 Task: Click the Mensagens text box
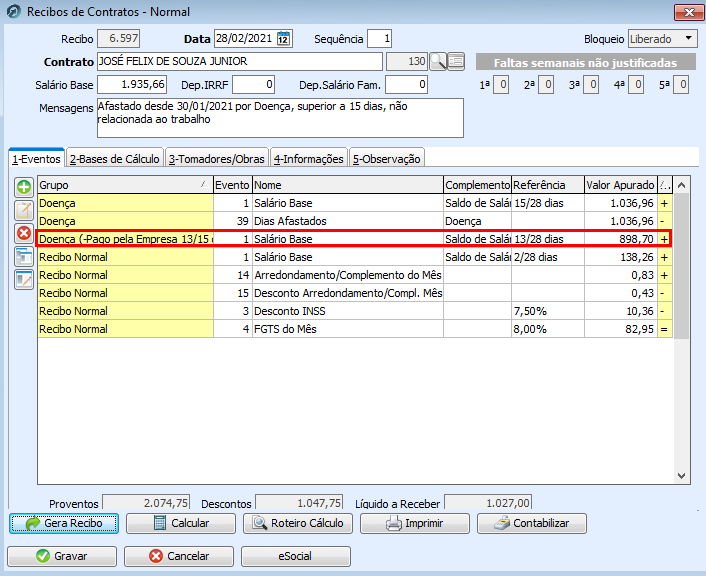280,118
